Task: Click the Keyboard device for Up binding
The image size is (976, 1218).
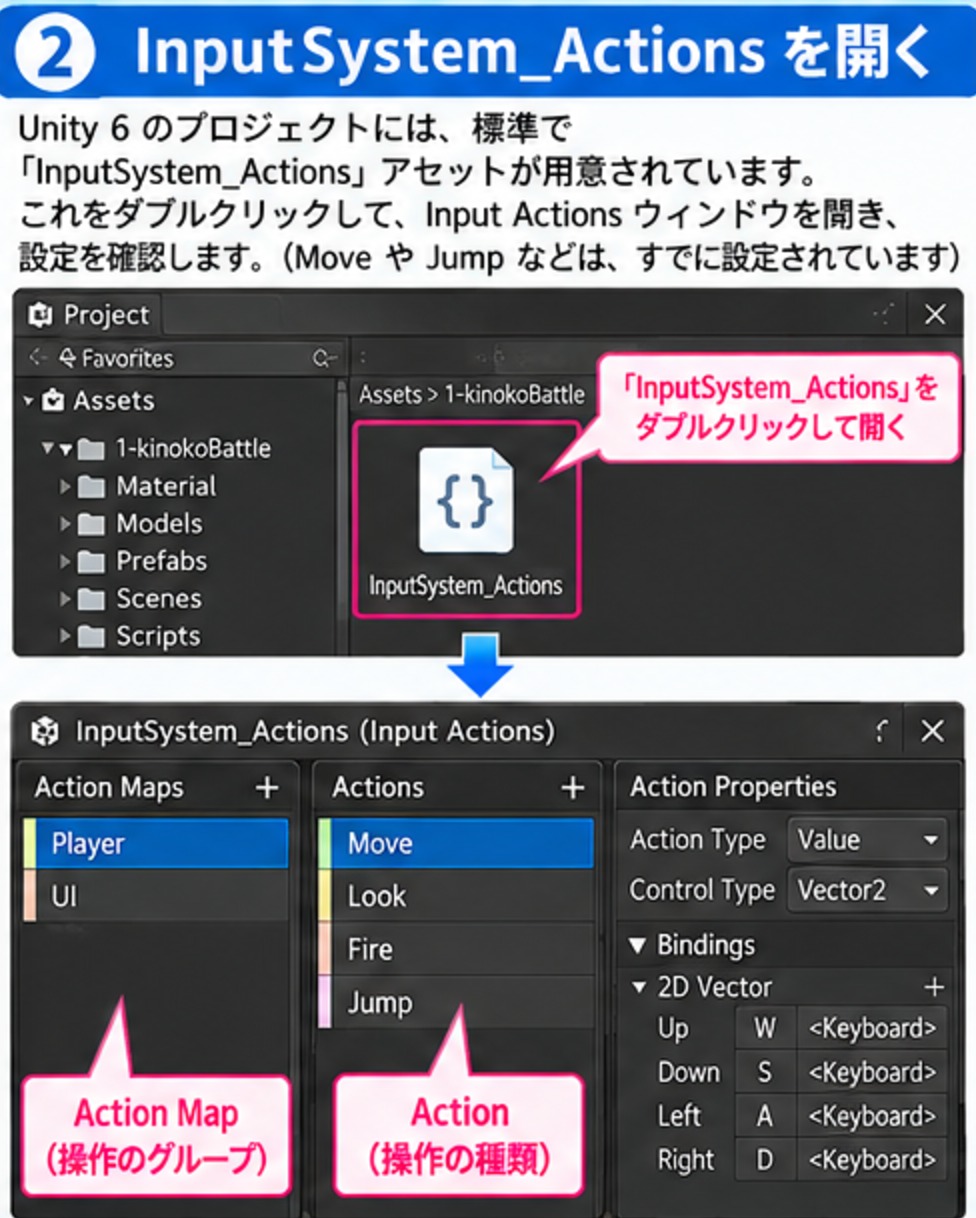Action: [872, 1029]
